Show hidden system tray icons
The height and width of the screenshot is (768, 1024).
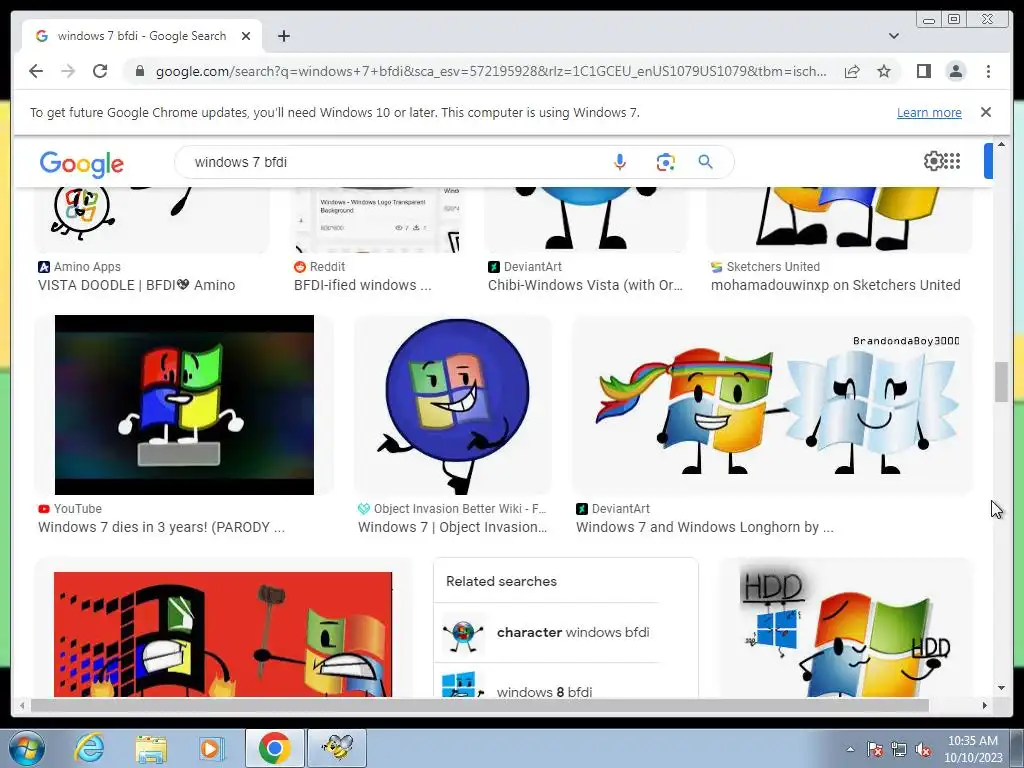point(850,749)
